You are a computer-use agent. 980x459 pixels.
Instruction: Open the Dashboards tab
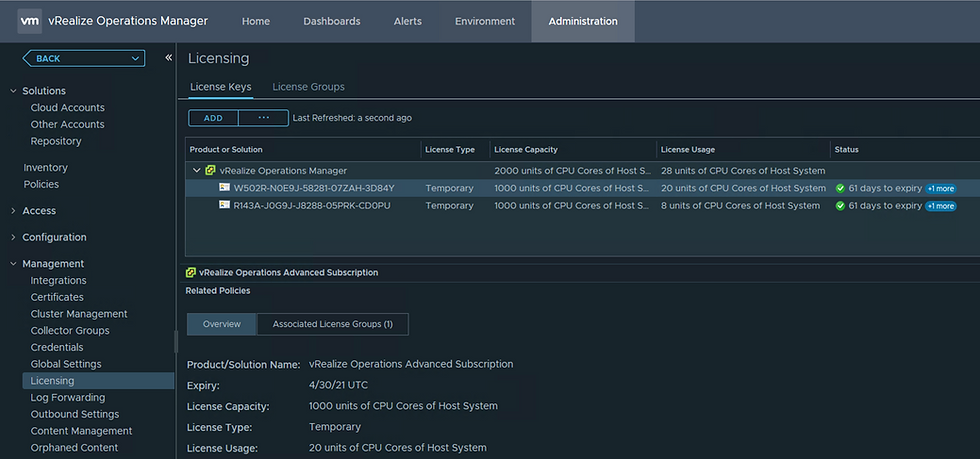[332, 21]
